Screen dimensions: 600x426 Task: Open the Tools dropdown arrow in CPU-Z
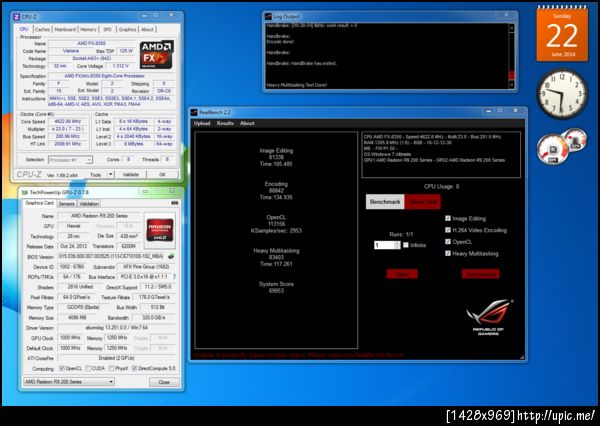pyautogui.click(x=110, y=175)
